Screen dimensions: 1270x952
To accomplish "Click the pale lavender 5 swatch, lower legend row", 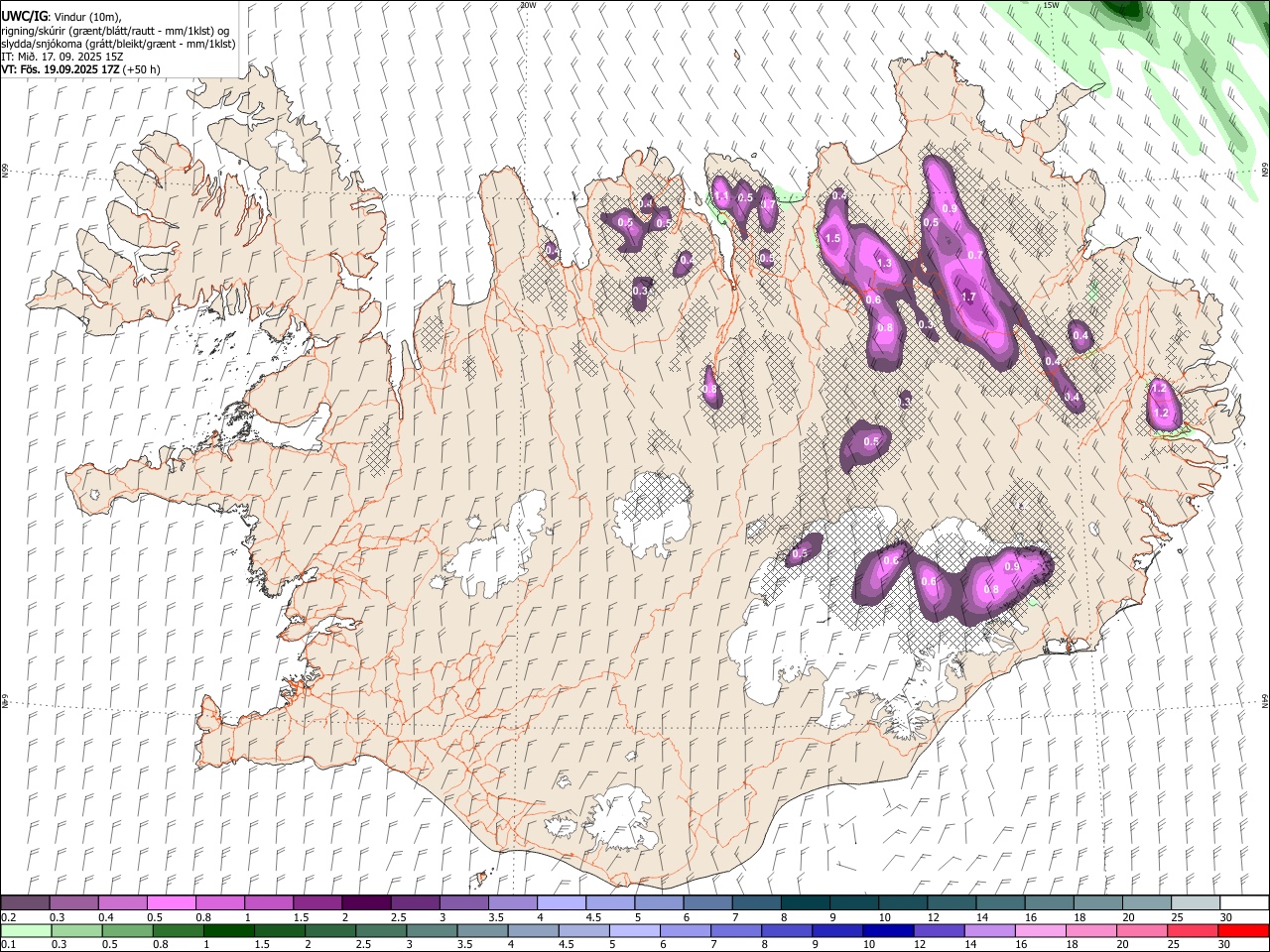I will (635, 930).
